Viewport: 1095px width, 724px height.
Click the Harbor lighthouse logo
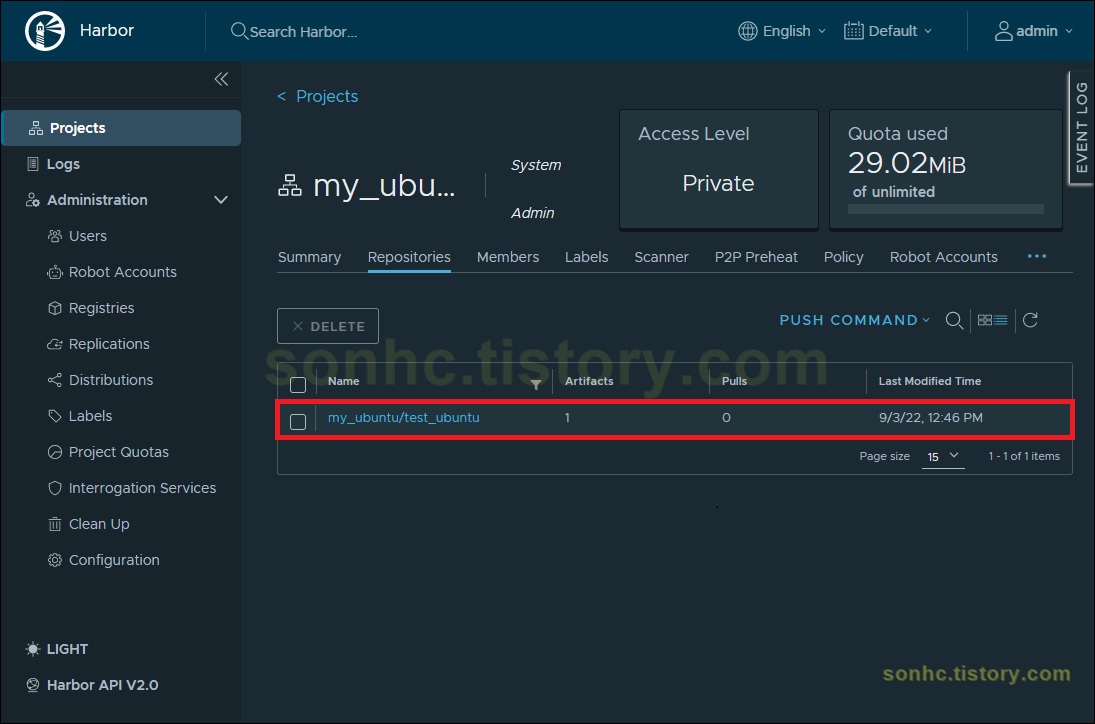(45, 31)
